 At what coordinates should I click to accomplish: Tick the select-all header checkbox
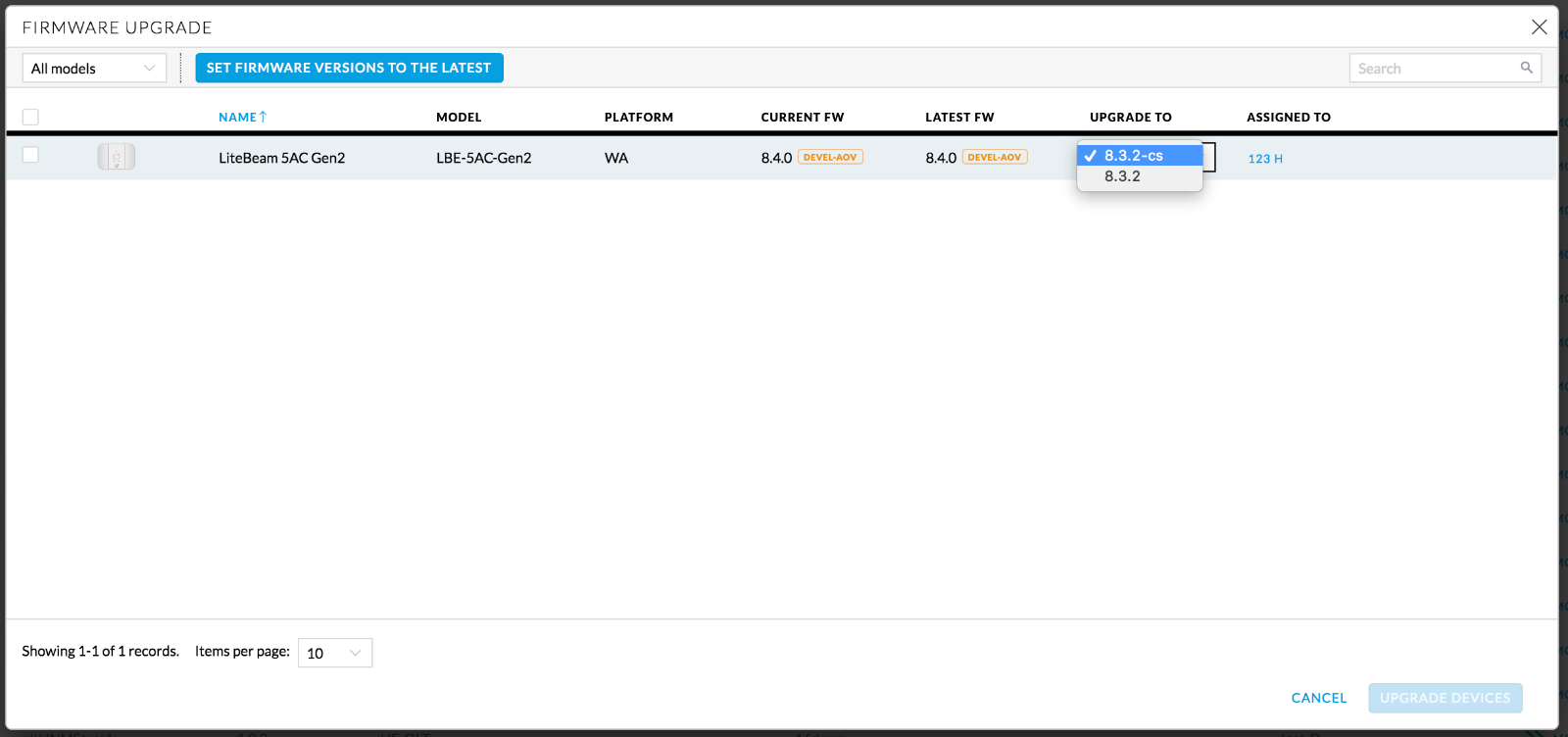(x=30, y=117)
